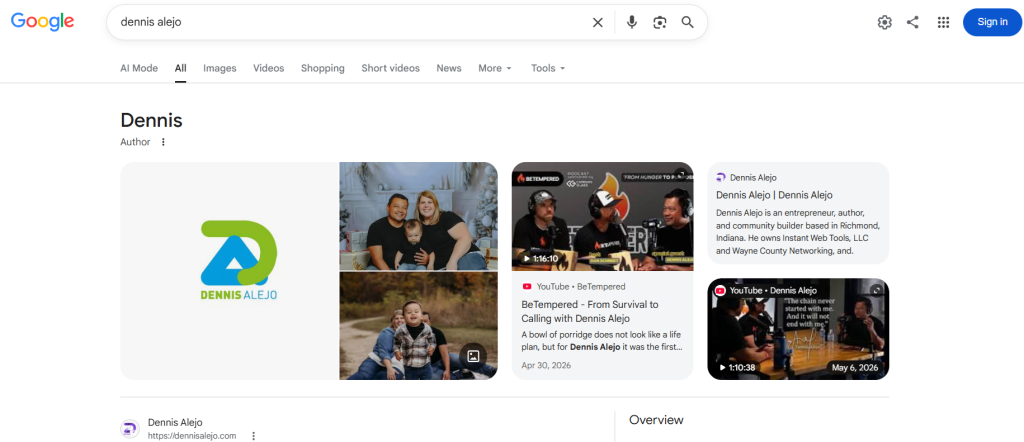Switch to the Images tab
This screenshot has width=1024, height=442.
[x=219, y=68]
